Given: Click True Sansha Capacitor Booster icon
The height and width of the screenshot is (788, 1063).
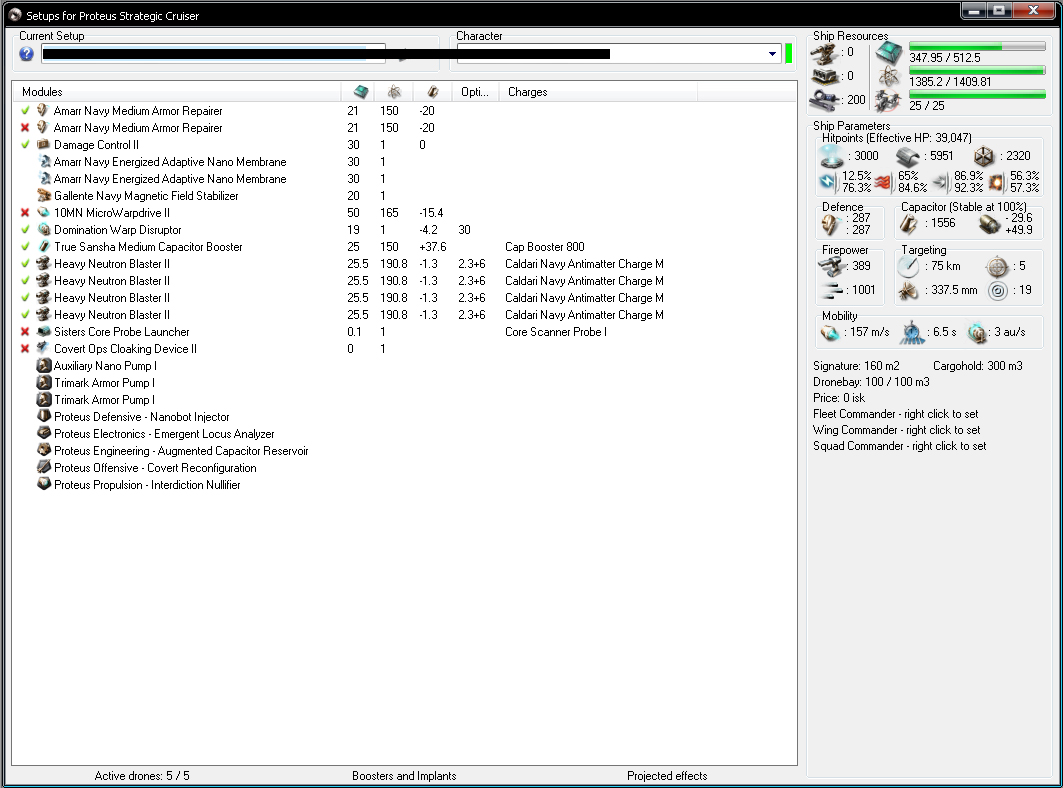Looking at the screenshot, I should [43, 246].
